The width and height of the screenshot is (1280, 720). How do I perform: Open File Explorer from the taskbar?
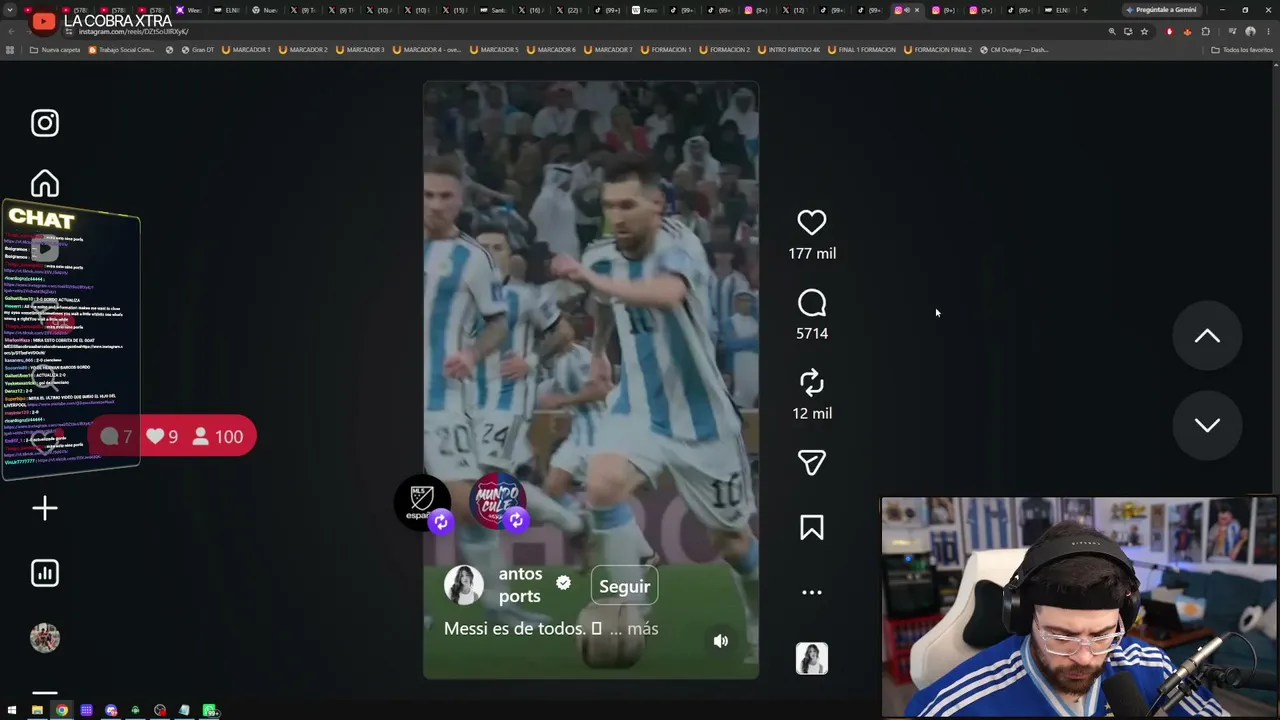click(x=37, y=711)
